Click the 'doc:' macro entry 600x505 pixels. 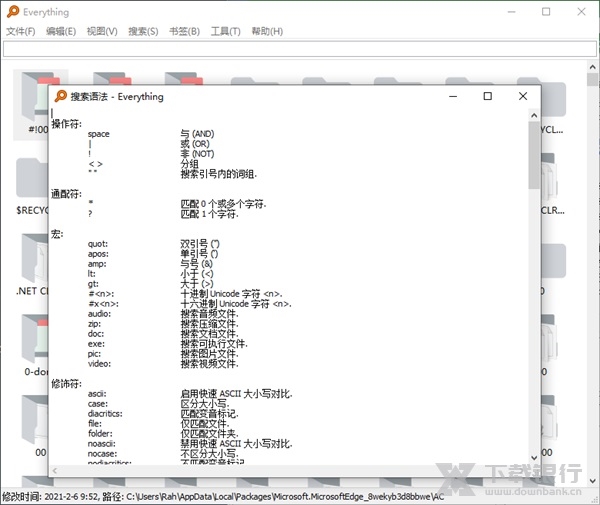coord(96,334)
